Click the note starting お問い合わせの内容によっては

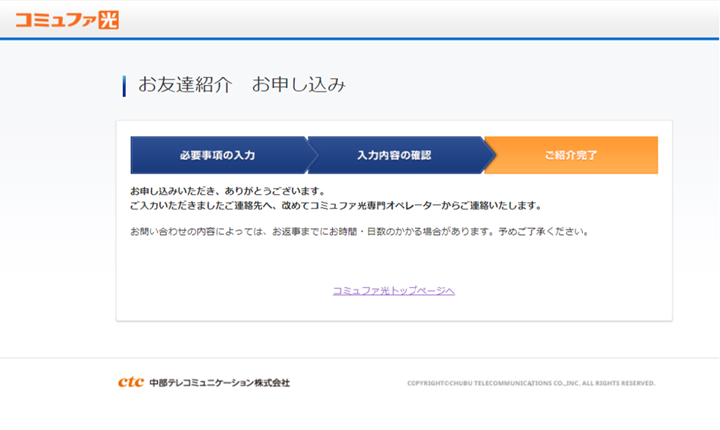tap(360, 232)
